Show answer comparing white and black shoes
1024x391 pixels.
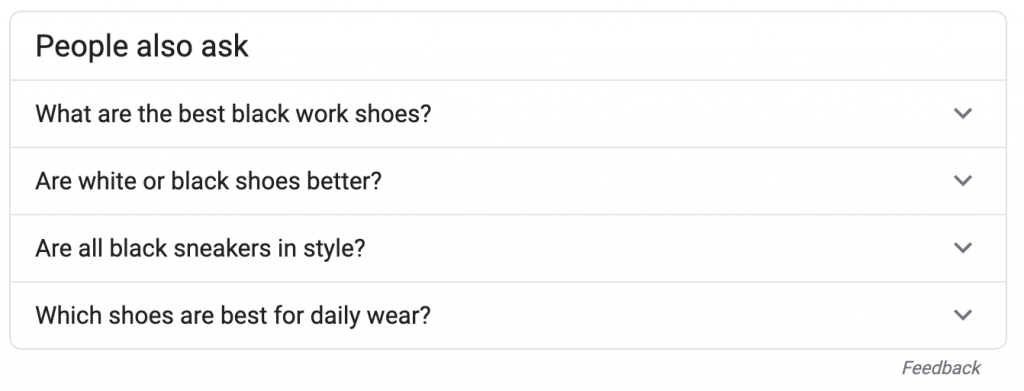508,181
